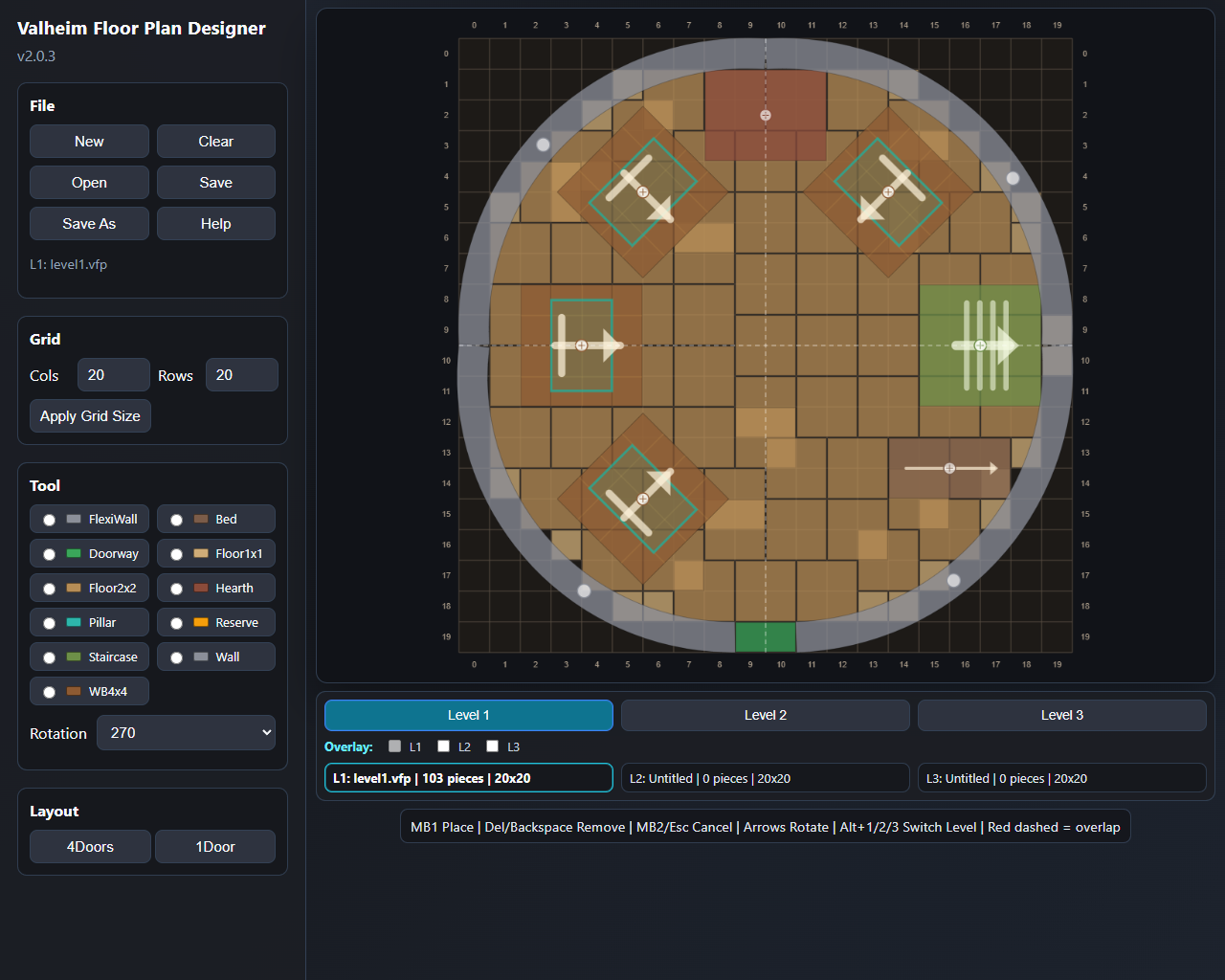Click the red Hearth color swatch

201,588
